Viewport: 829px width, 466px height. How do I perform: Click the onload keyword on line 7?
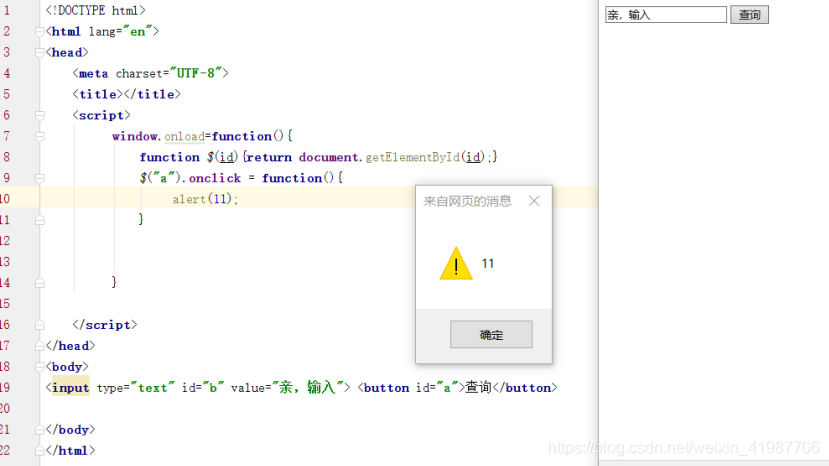tap(184, 136)
